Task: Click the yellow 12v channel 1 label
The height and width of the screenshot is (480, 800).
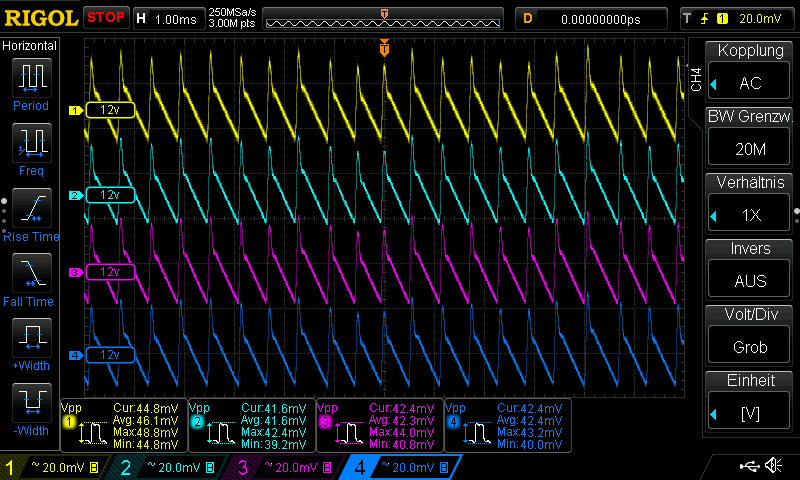Action: (x=109, y=111)
